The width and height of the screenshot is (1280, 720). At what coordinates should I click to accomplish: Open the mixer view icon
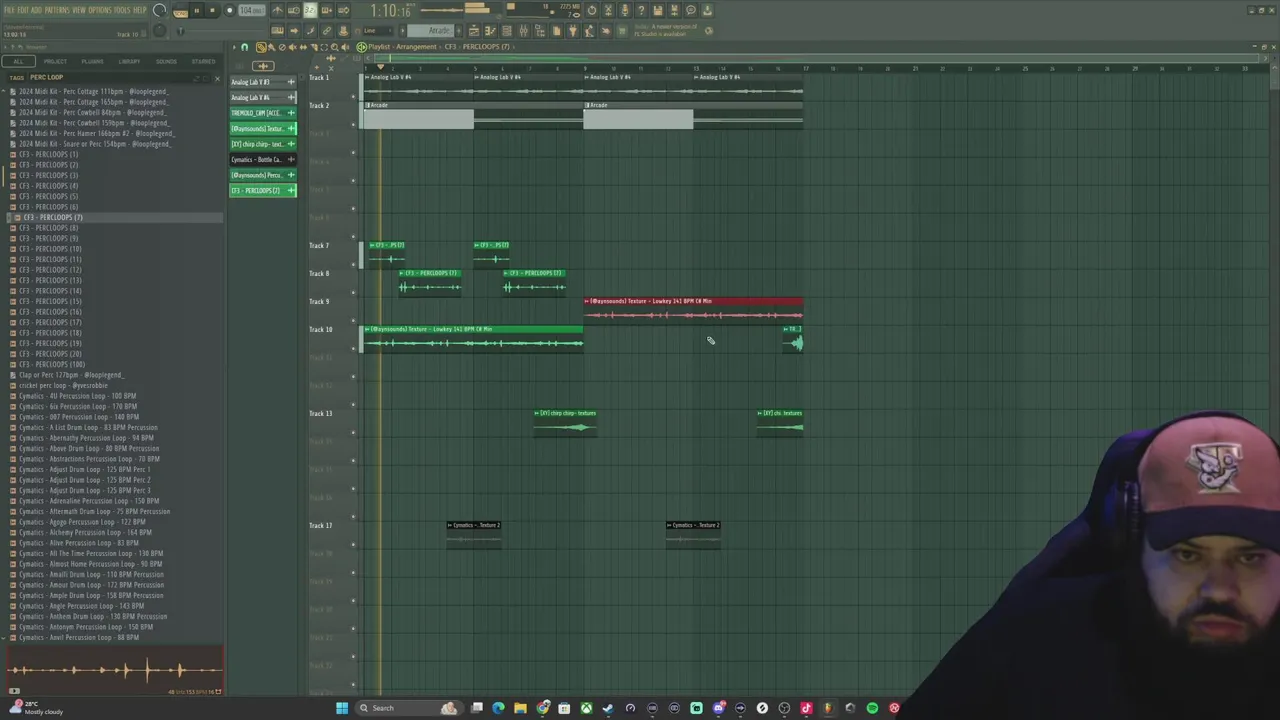pyautogui.click(x=523, y=31)
